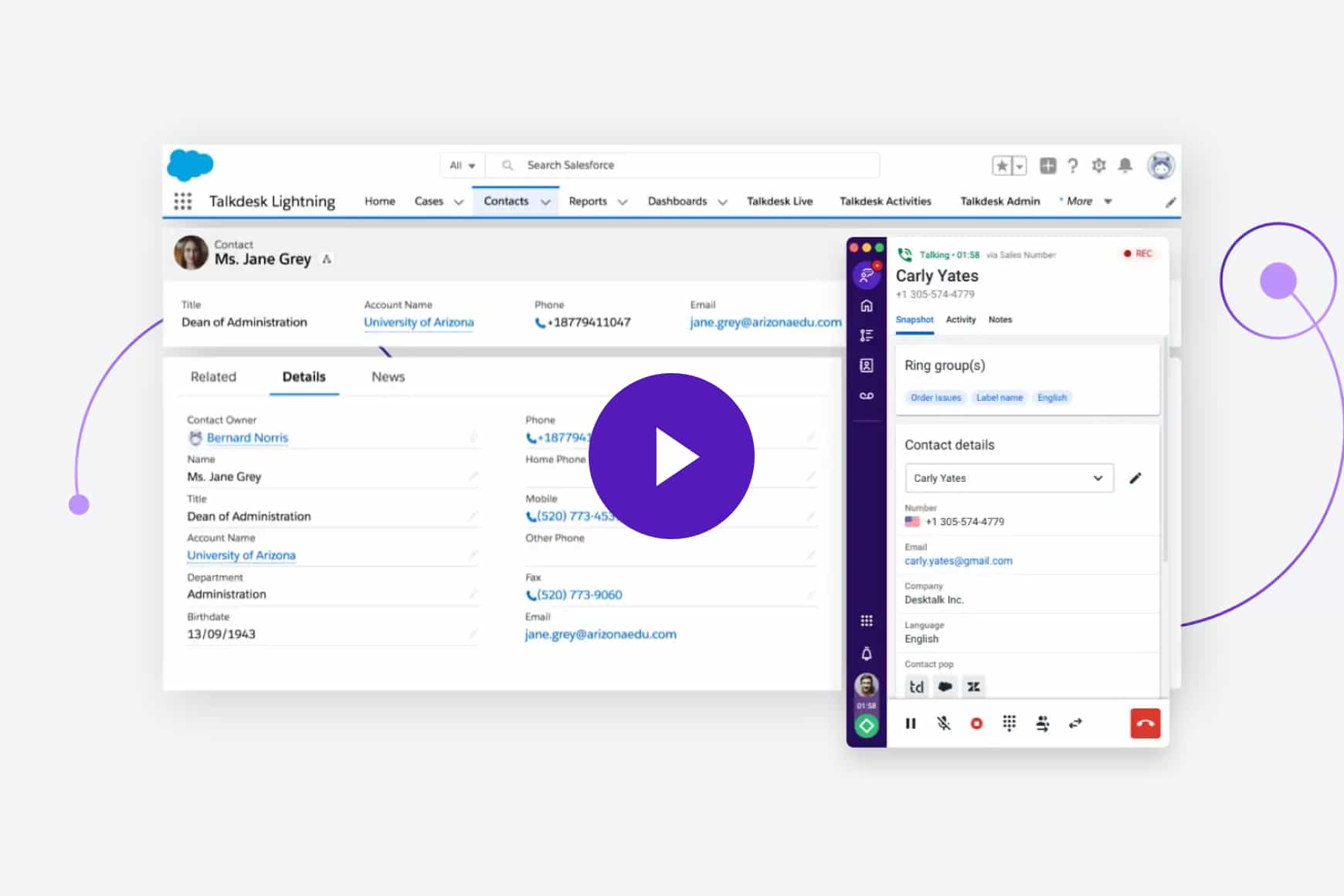Edit contact details with the pencil icon
This screenshot has height=896, width=1344.
point(1135,478)
